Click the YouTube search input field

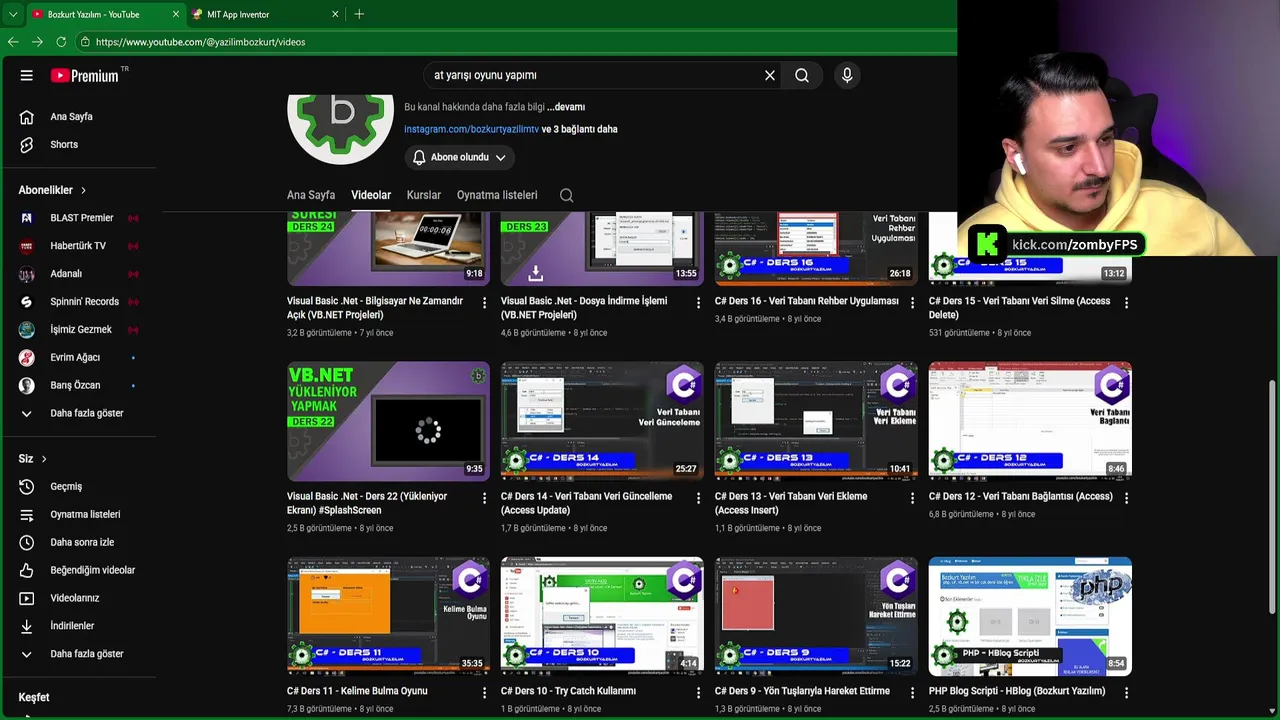tap(595, 75)
